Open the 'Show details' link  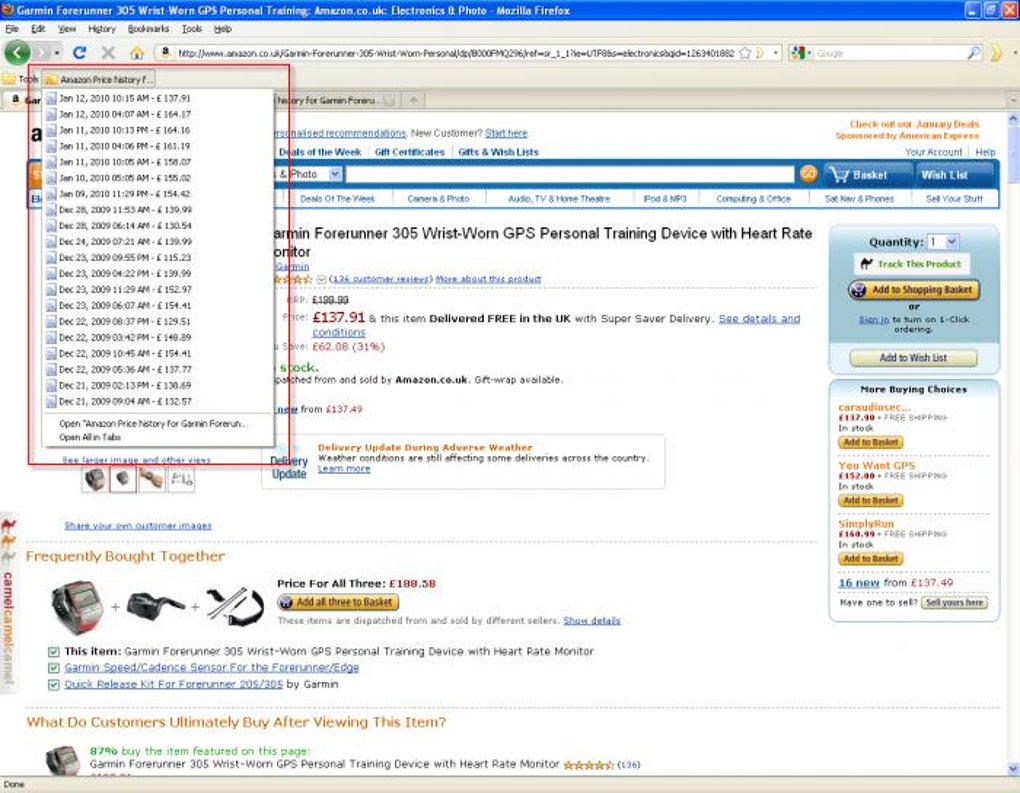[592, 621]
